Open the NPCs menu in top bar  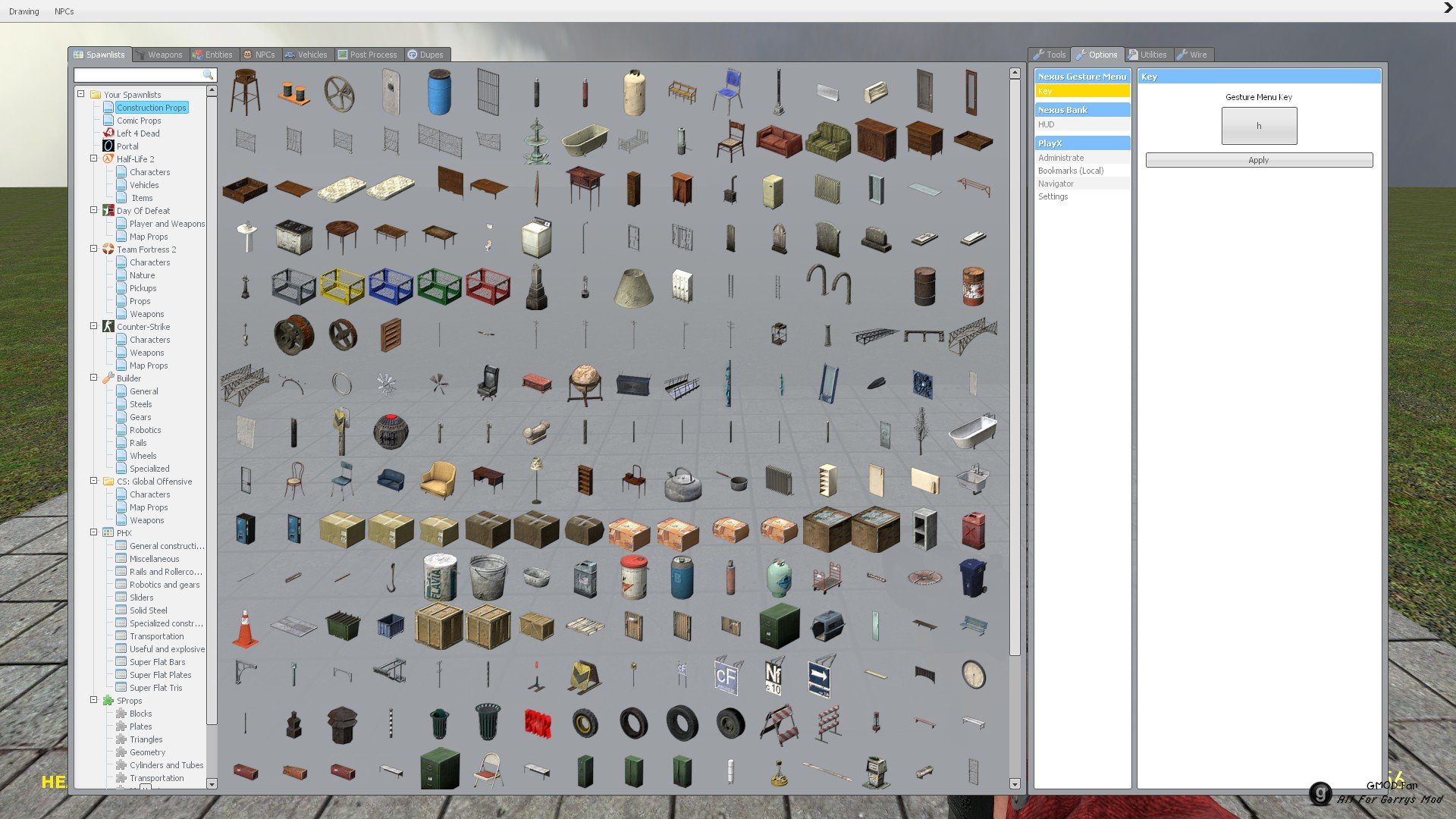point(64,11)
